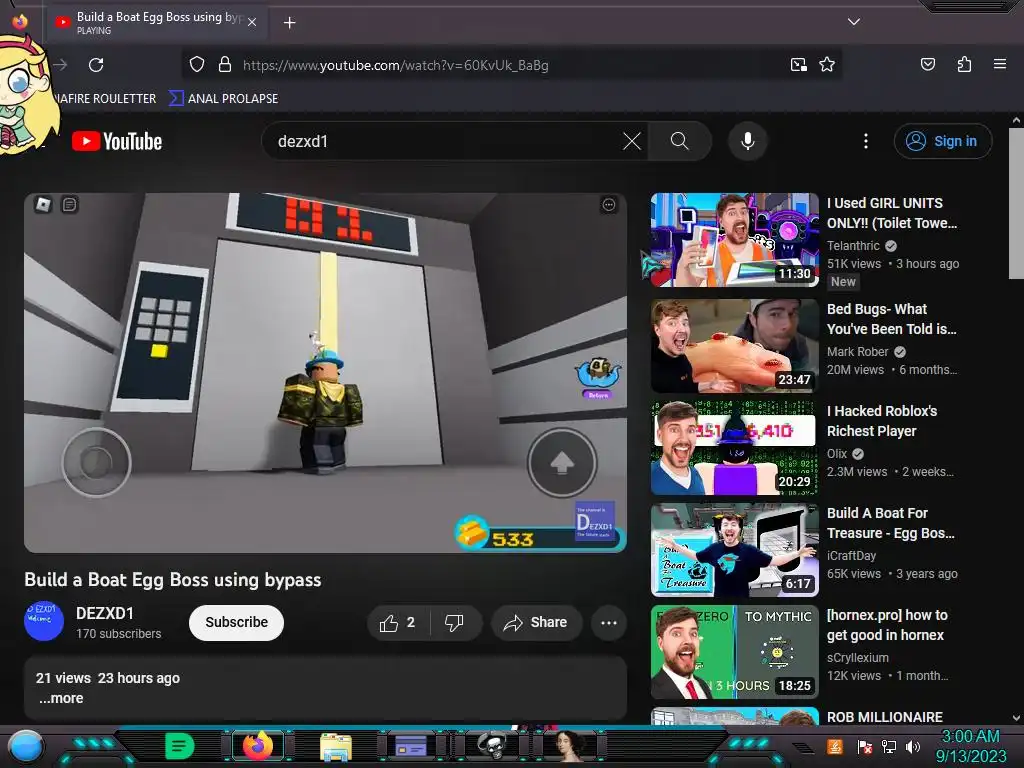
Task: Open picture-in-picture icon in address bar
Action: tap(799, 65)
